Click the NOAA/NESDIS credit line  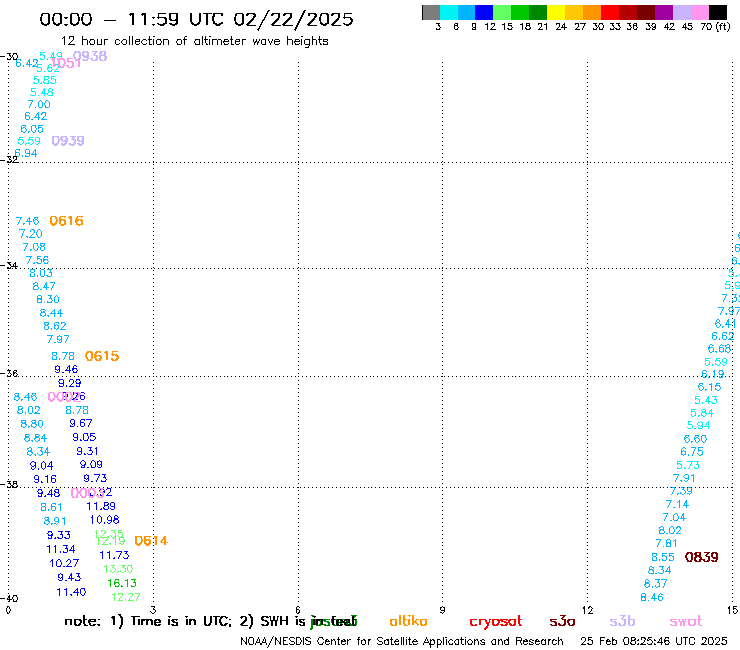[402, 642]
